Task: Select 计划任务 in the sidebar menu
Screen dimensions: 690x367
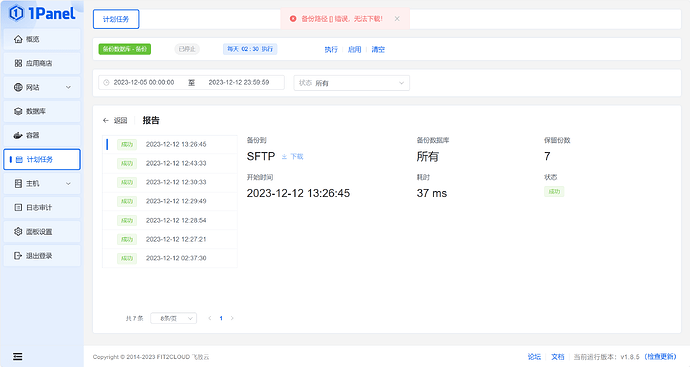Action: pyautogui.click(x=42, y=159)
